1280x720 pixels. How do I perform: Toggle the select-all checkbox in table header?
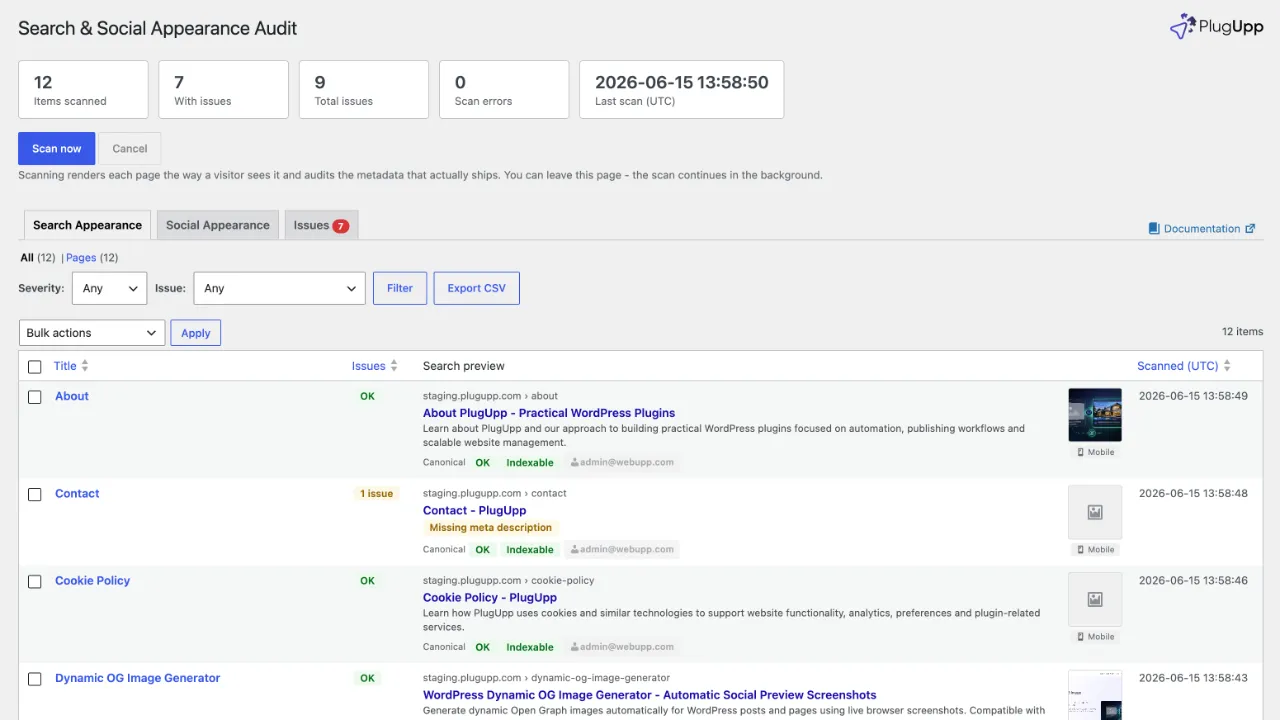35,367
